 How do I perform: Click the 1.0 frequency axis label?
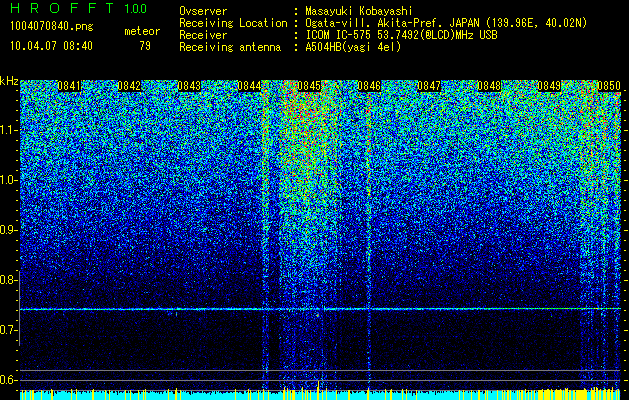8,180
